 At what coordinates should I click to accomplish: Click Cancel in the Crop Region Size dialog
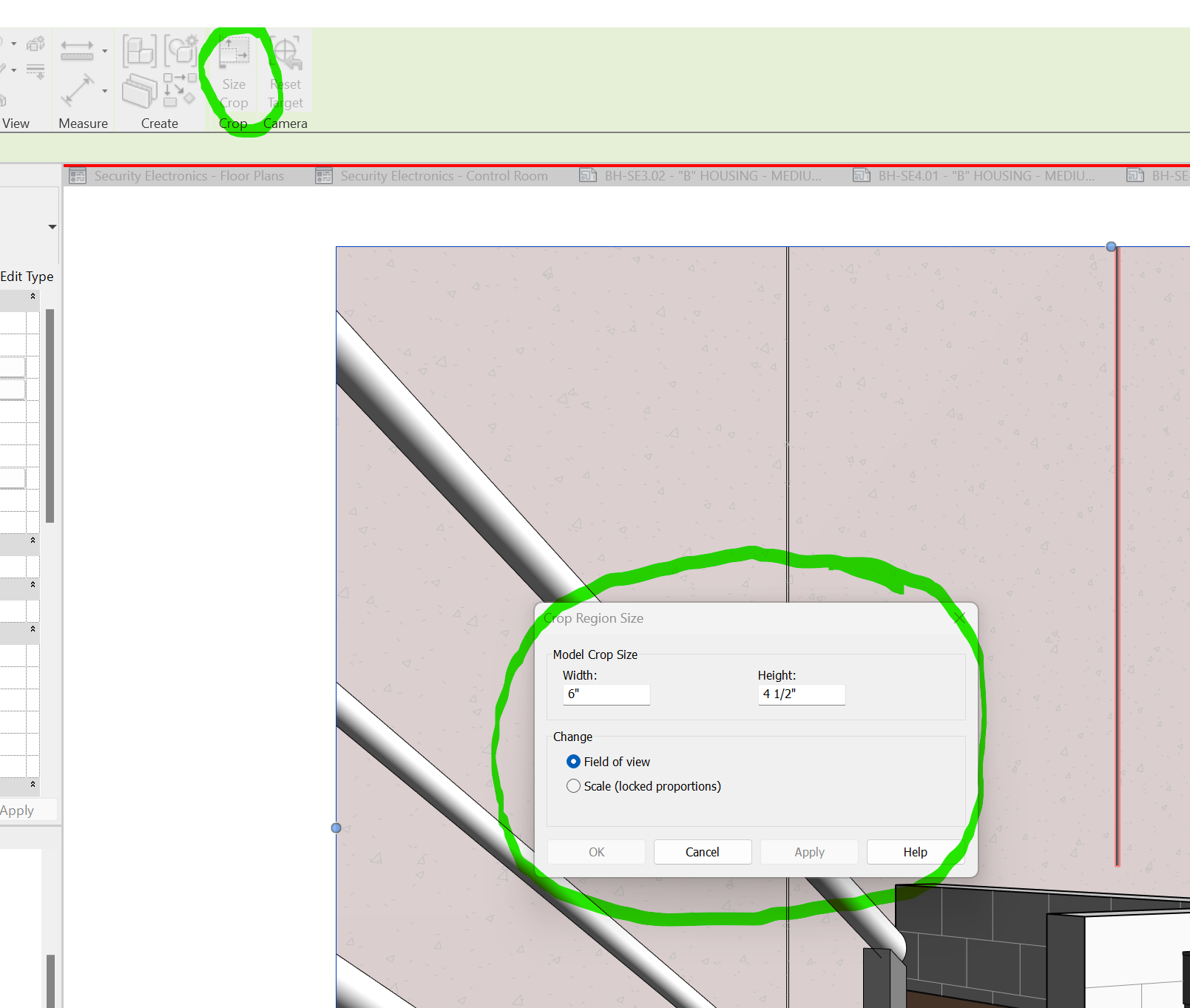[701, 851]
